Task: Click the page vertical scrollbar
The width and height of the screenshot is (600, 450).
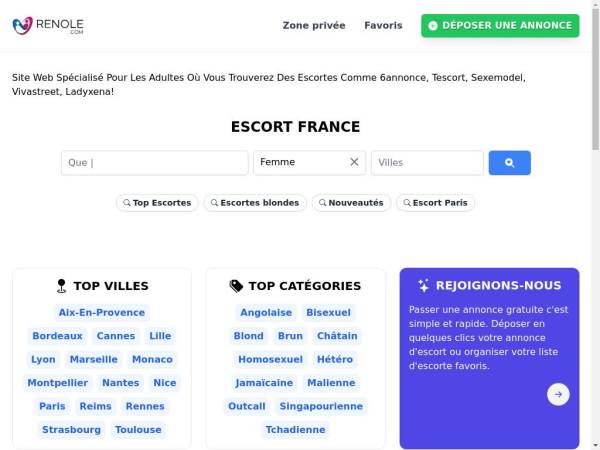Action: coord(595,225)
